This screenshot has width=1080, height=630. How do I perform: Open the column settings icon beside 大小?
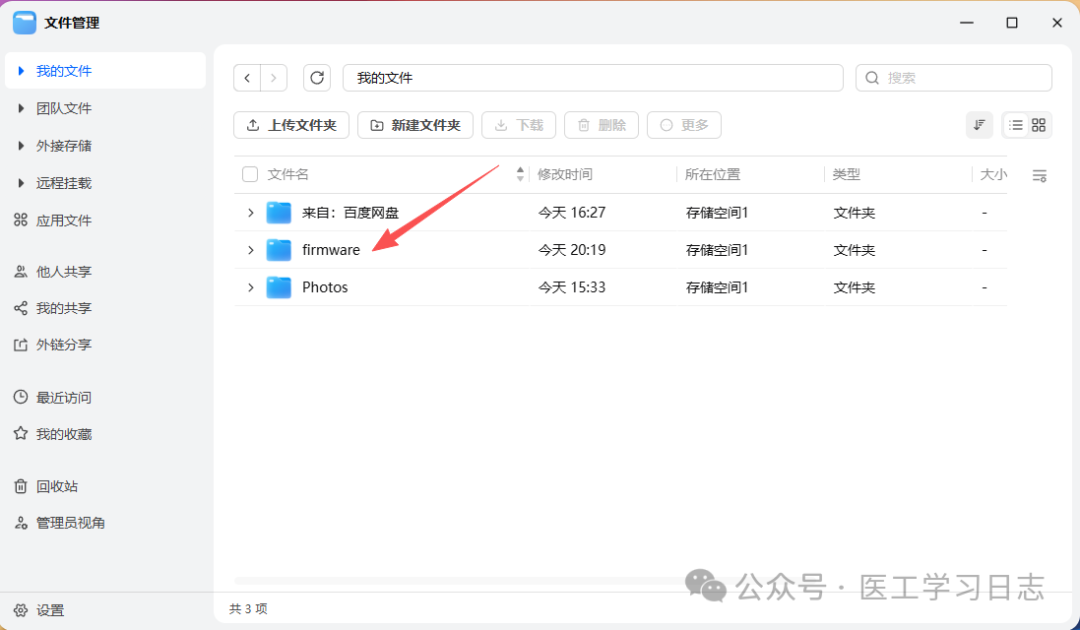[1039, 175]
